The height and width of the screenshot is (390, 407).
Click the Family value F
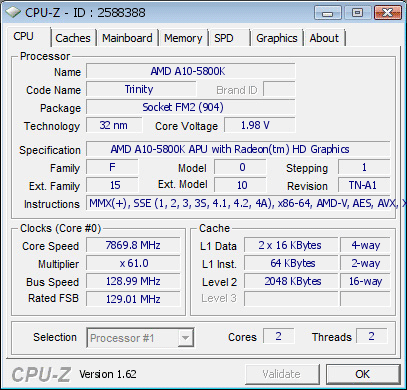pyautogui.click(x=112, y=167)
